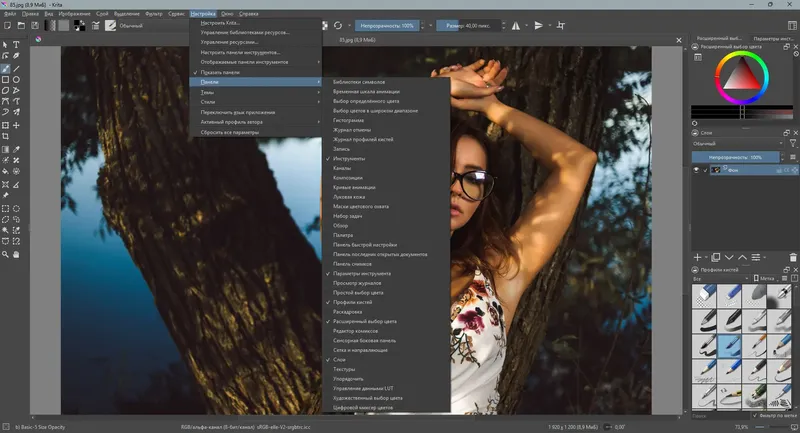This screenshot has width=800, height=433.
Task: Open the Фильтр menu
Action: 153,14
